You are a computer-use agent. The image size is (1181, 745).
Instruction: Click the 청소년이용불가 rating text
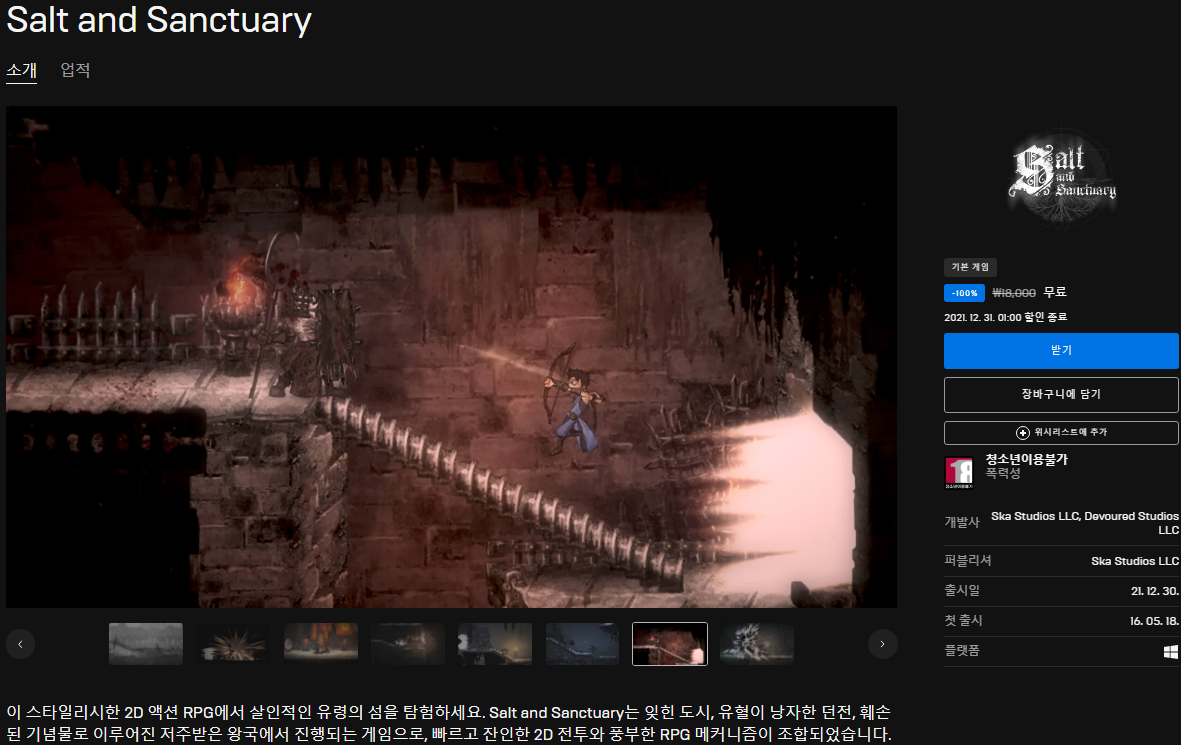1027,459
